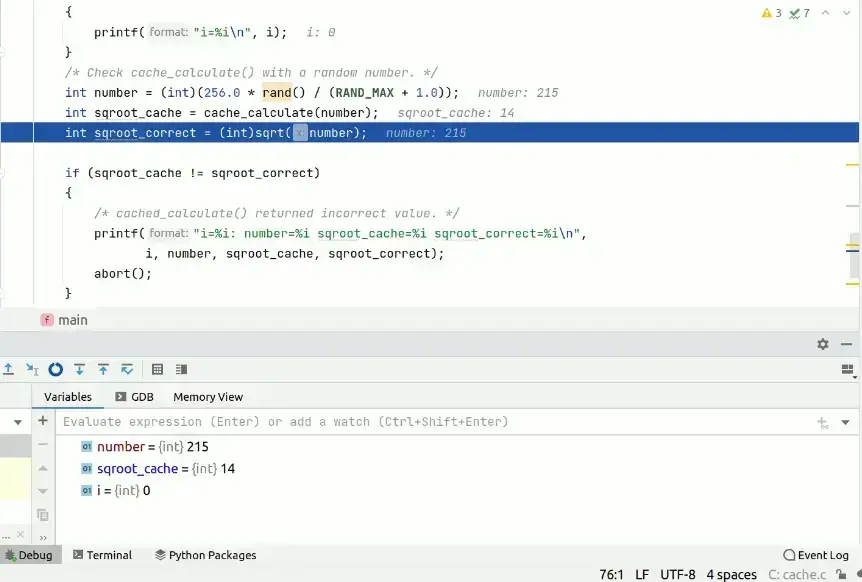Click the Run to Cursor icon
This screenshot has height=582, width=862.
tap(32, 369)
